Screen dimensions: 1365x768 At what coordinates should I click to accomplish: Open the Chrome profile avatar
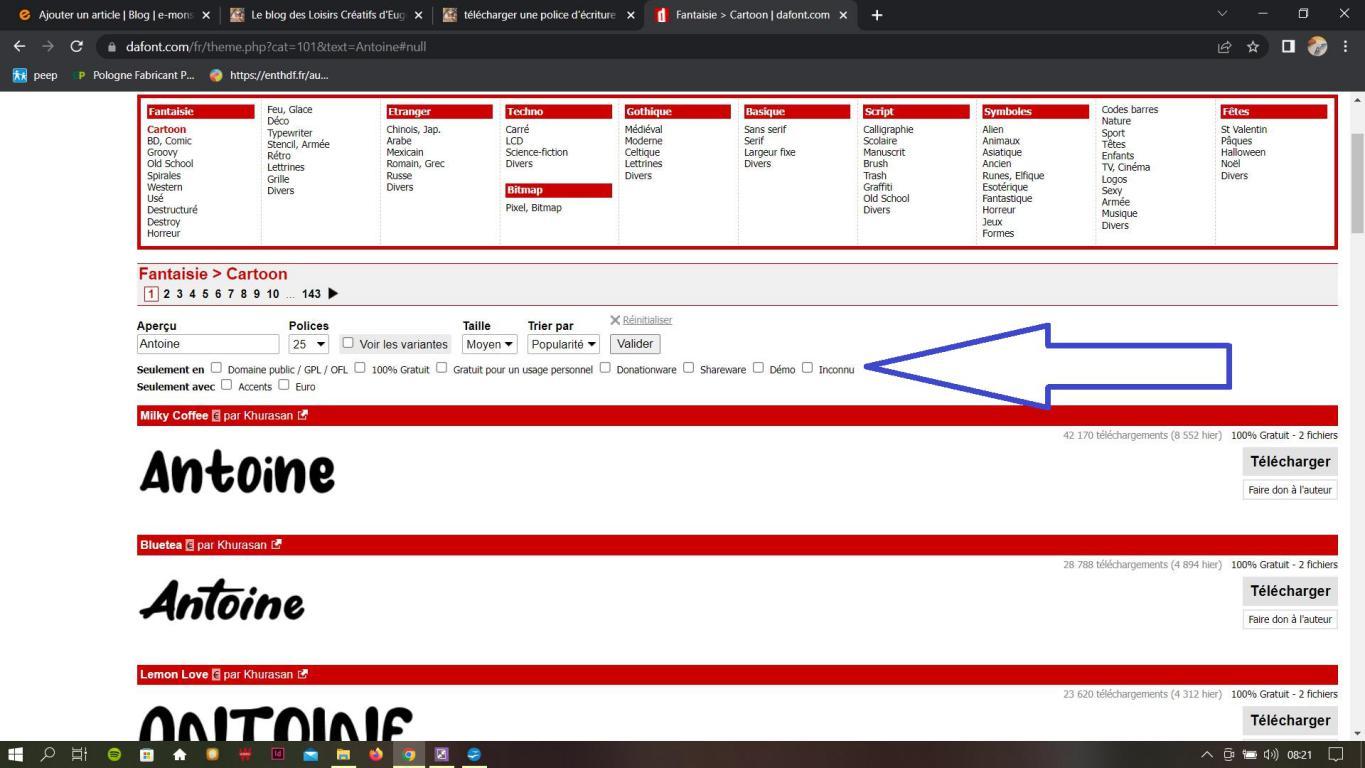pyautogui.click(x=1317, y=46)
